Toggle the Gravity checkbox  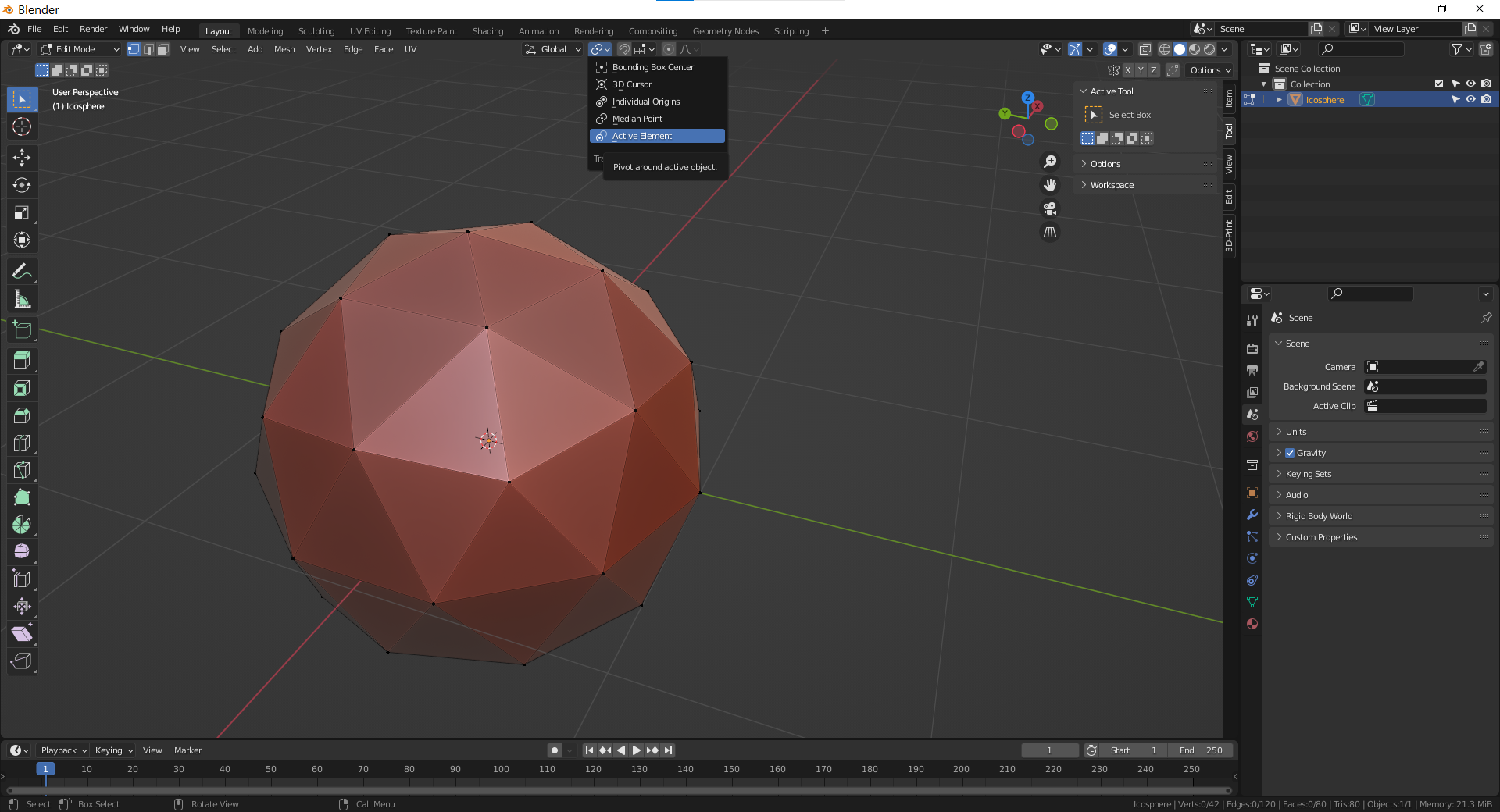(1290, 453)
